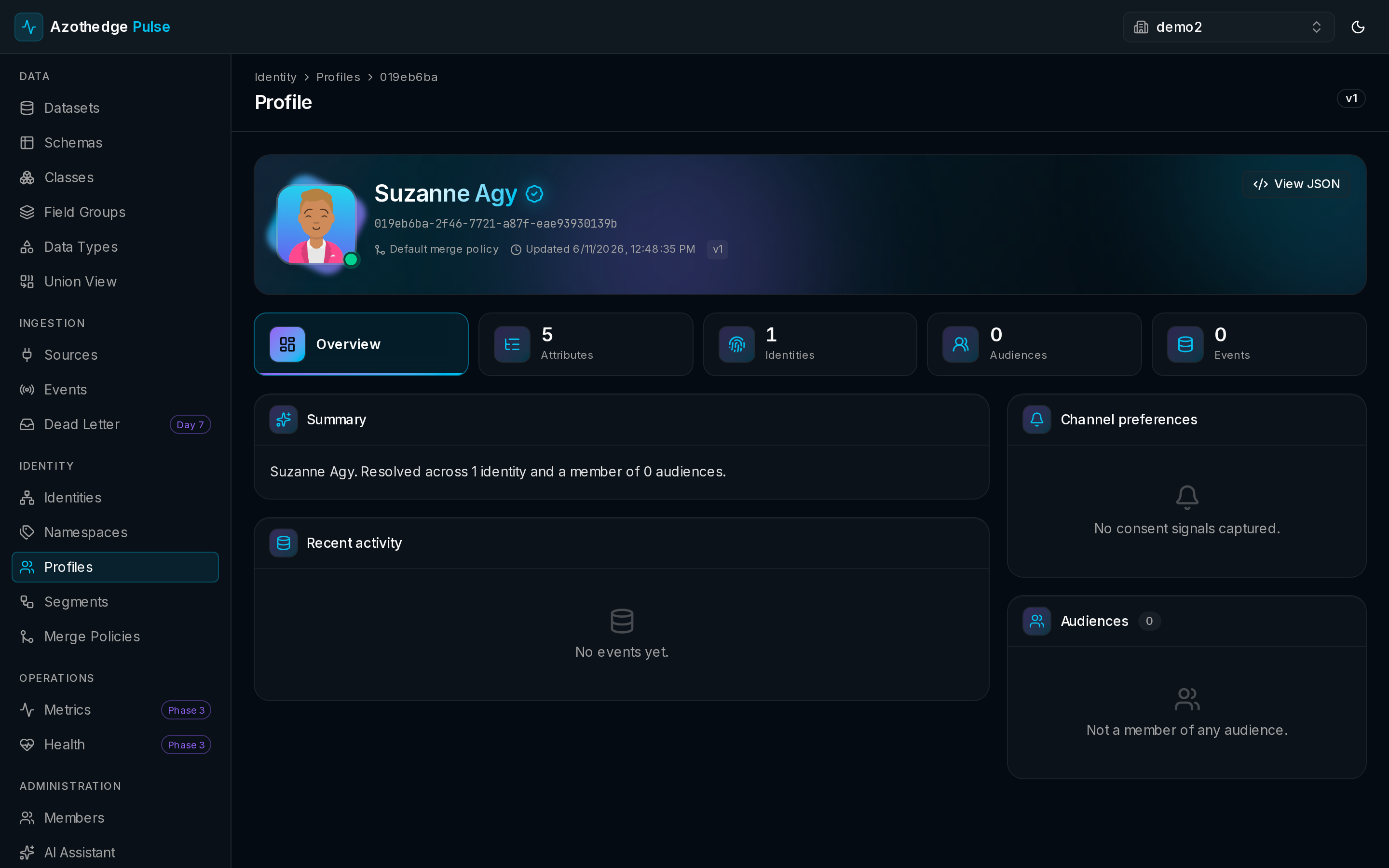The height and width of the screenshot is (868, 1389).
Task: Click the View JSON button
Action: [x=1296, y=184]
